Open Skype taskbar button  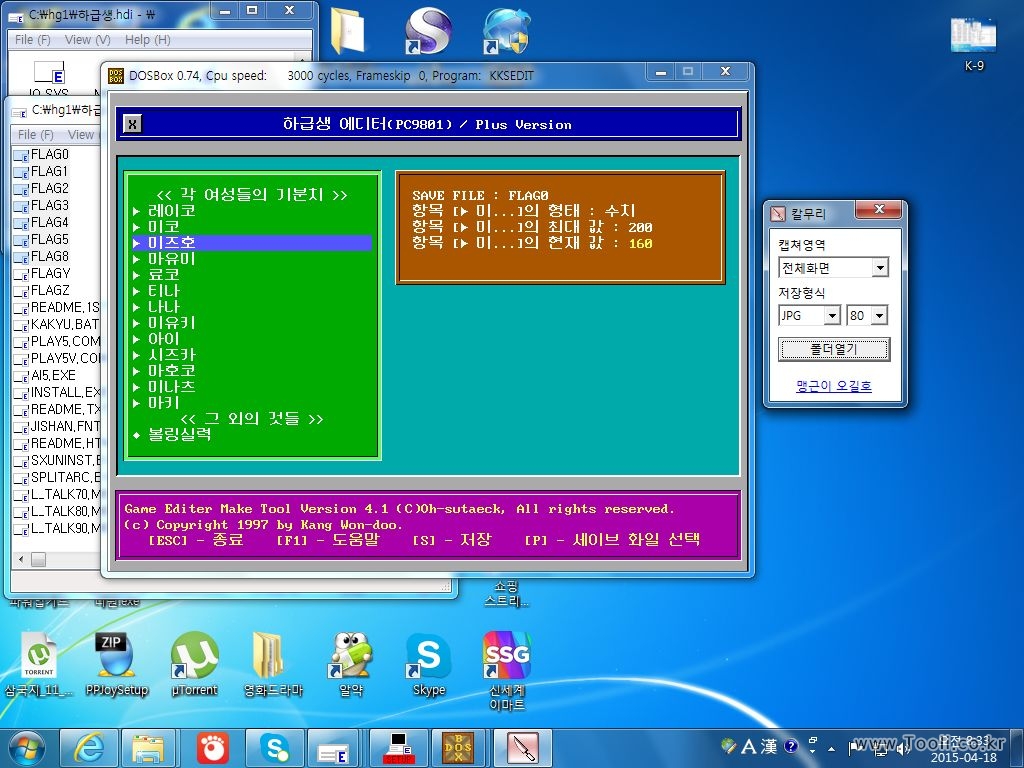[273, 748]
